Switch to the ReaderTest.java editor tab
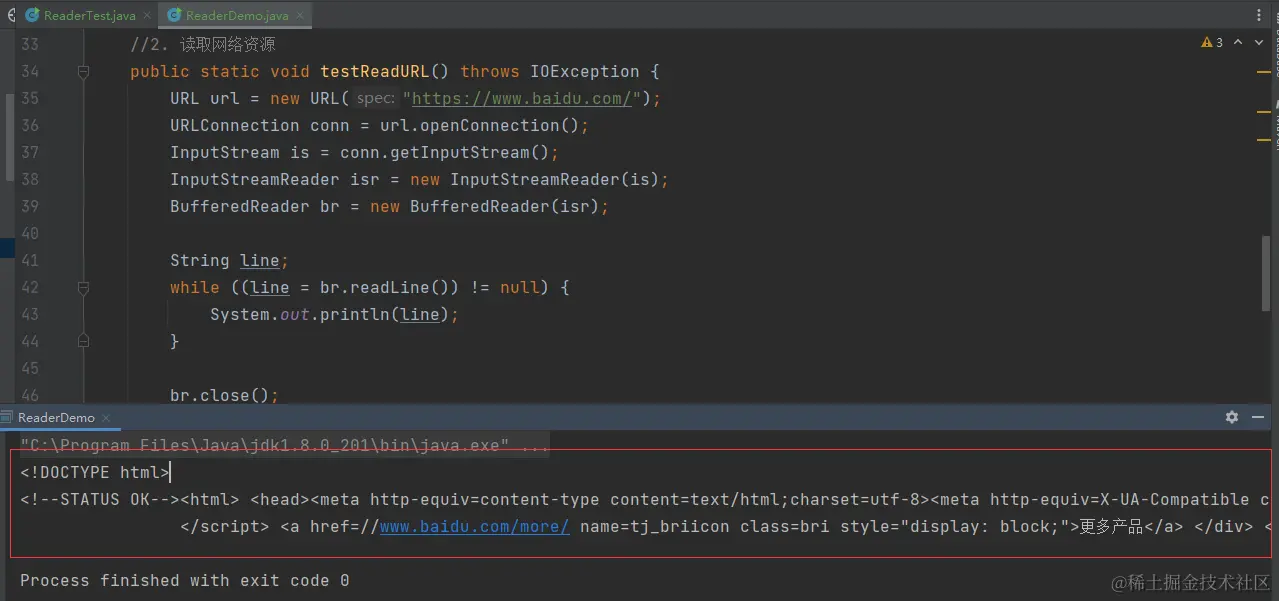This screenshot has width=1279, height=601. [x=88, y=15]
